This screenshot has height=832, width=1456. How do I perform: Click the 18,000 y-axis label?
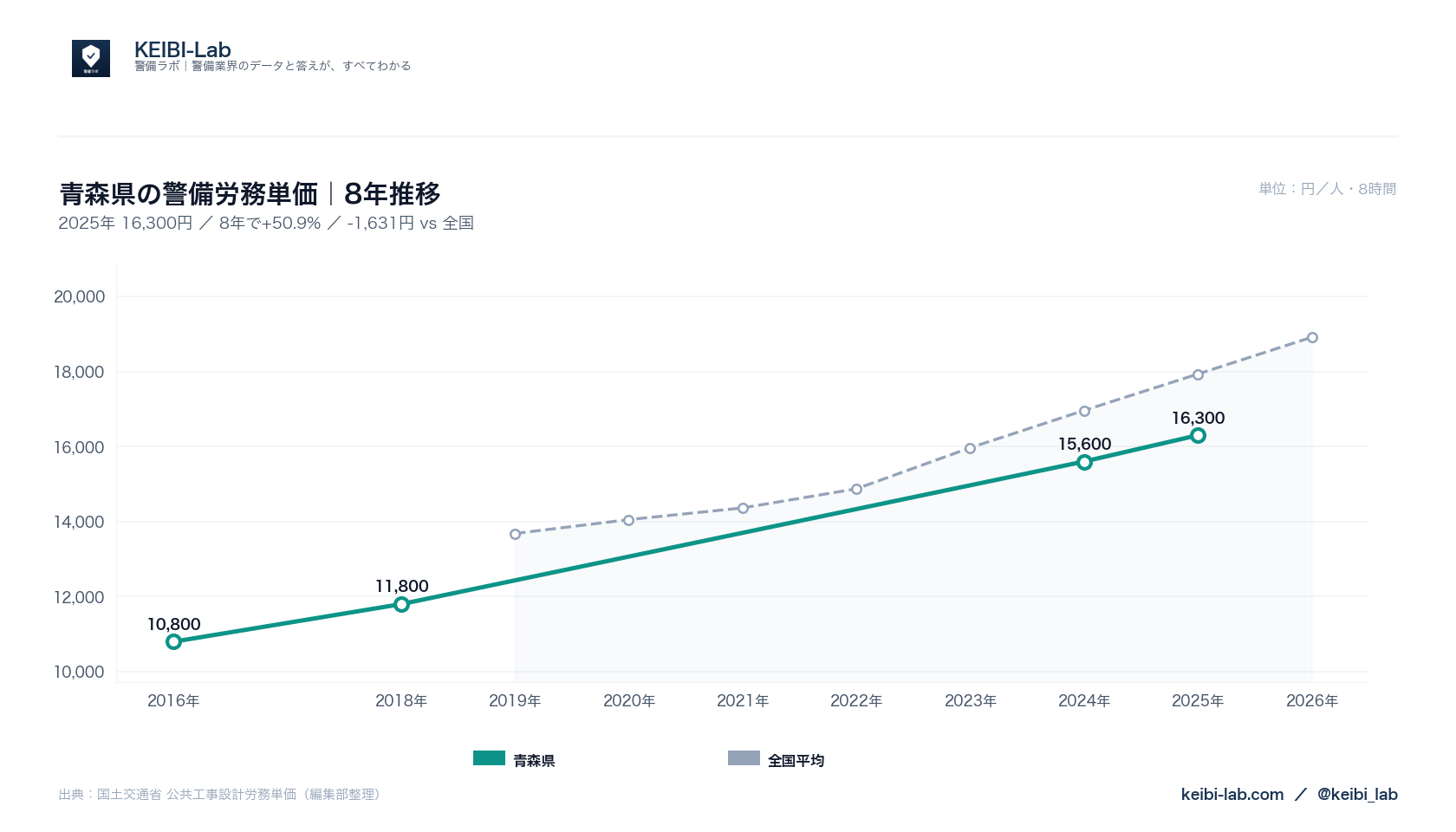click(79, 372)
